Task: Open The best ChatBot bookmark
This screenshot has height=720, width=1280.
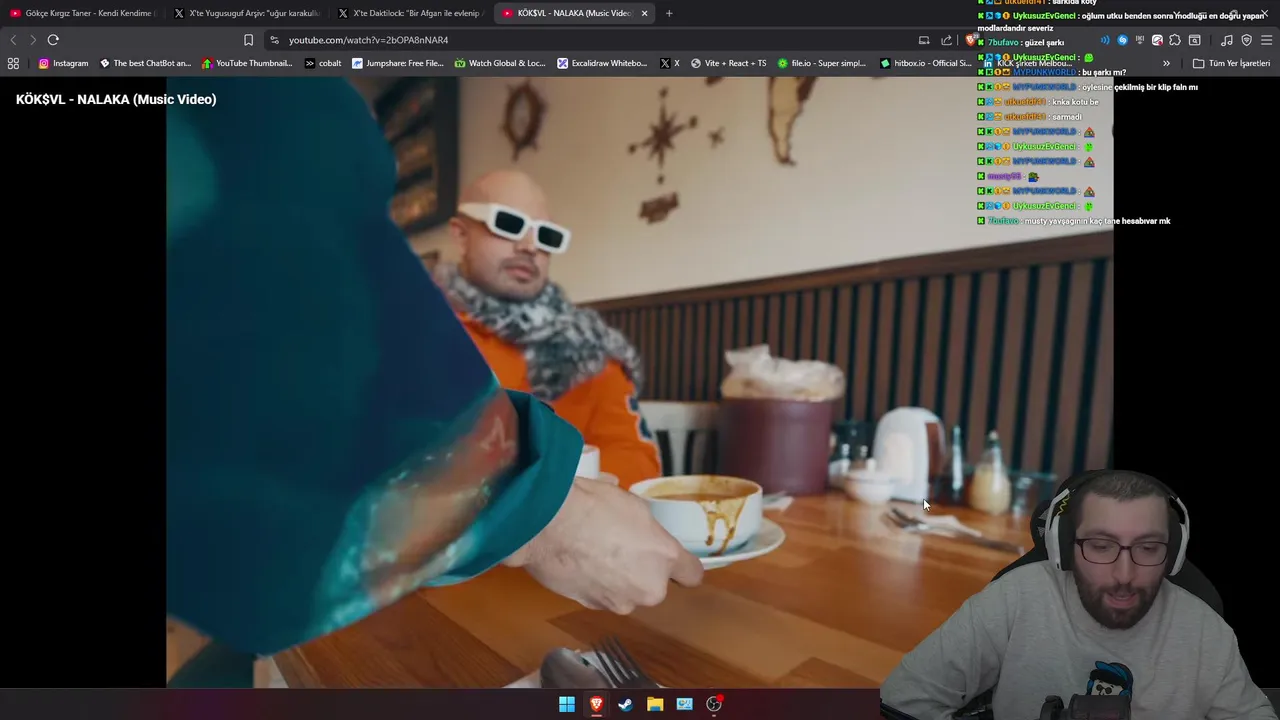Action: [145, 63]
